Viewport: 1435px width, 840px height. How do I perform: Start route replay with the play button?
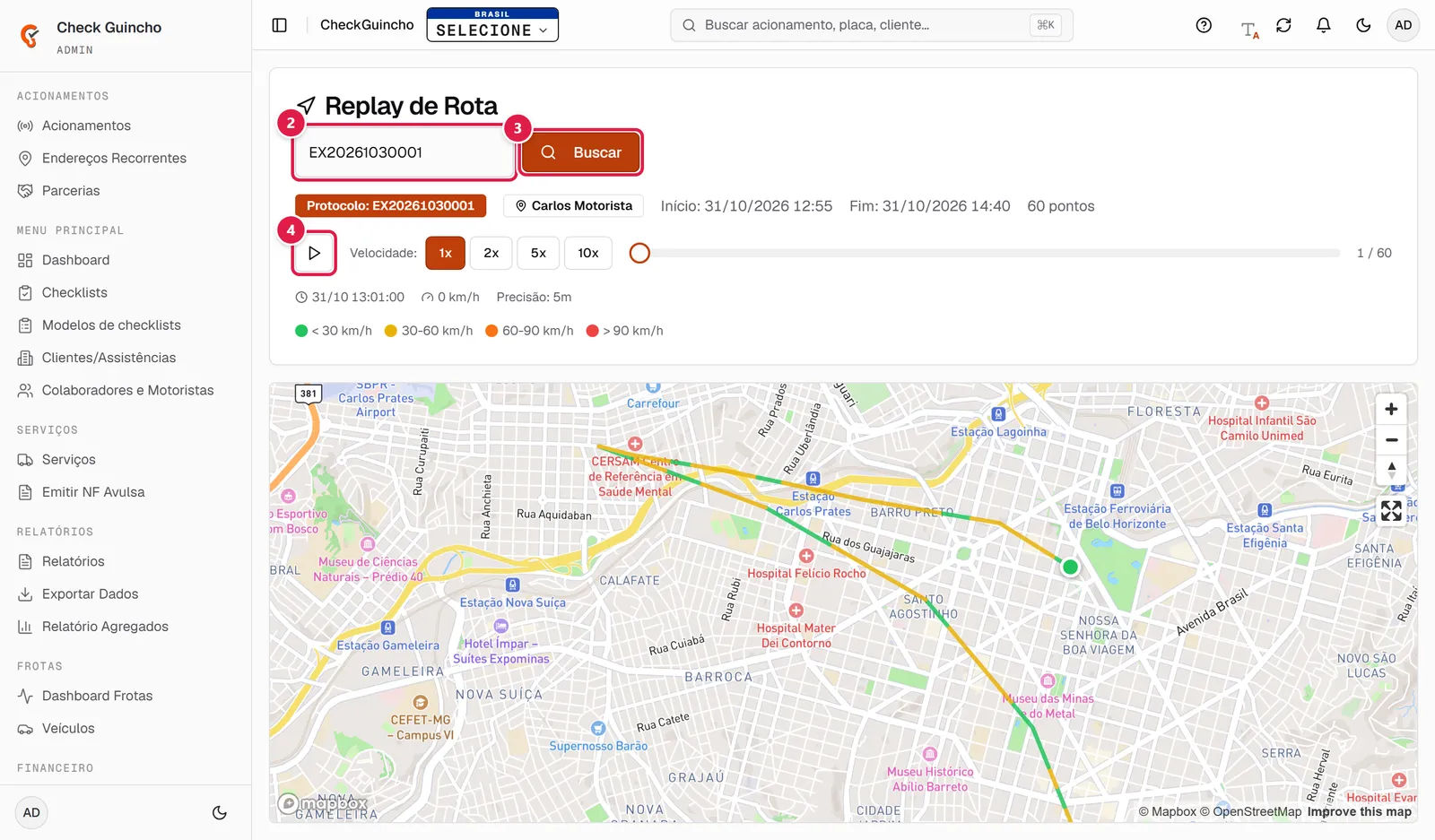click(x=314, y=253)
